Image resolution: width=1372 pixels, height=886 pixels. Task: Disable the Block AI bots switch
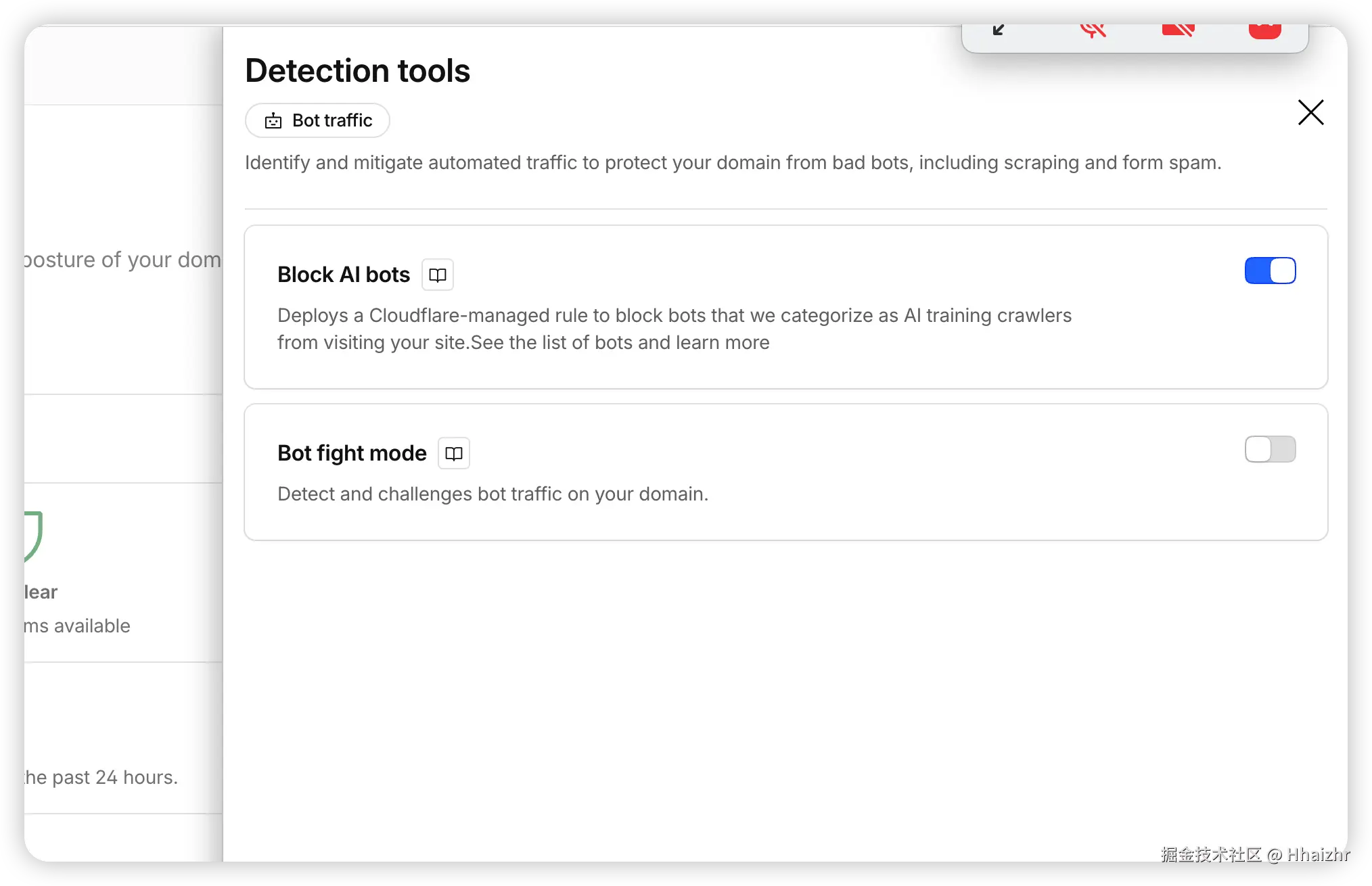tap(1270, 271)
